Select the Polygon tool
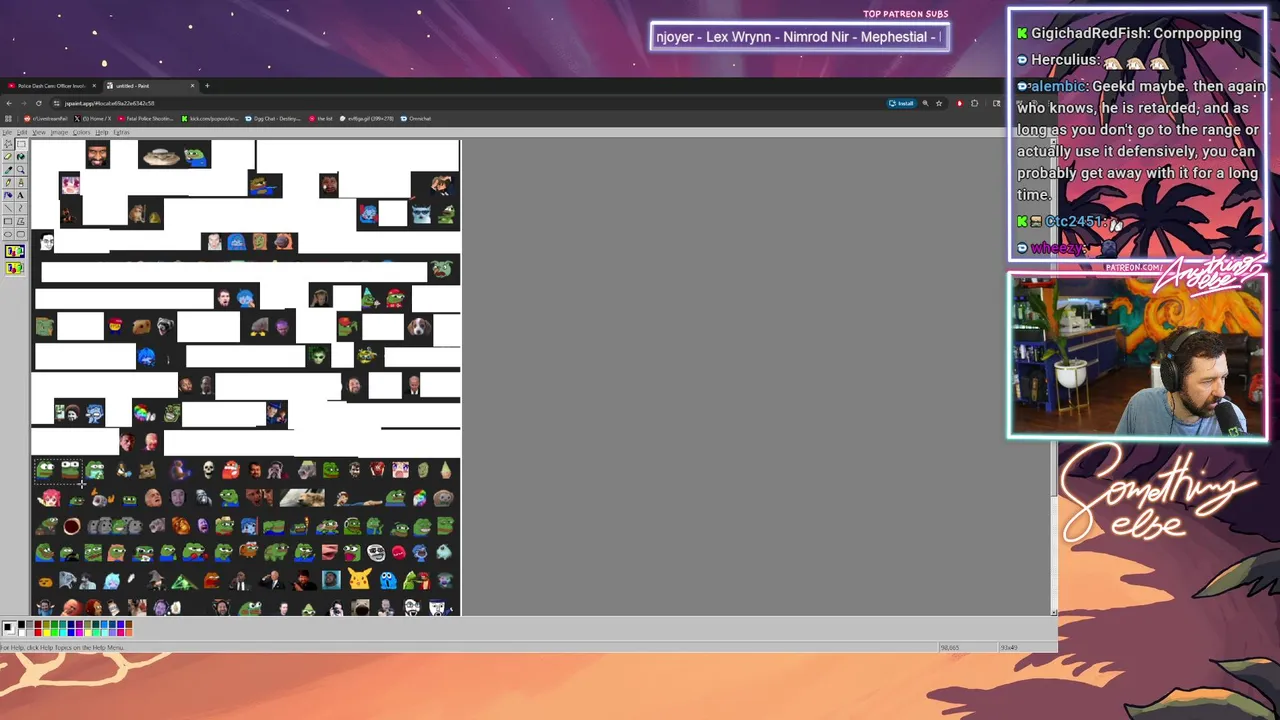This screenshot has height=720, width=1280. (x=21, y=221)
